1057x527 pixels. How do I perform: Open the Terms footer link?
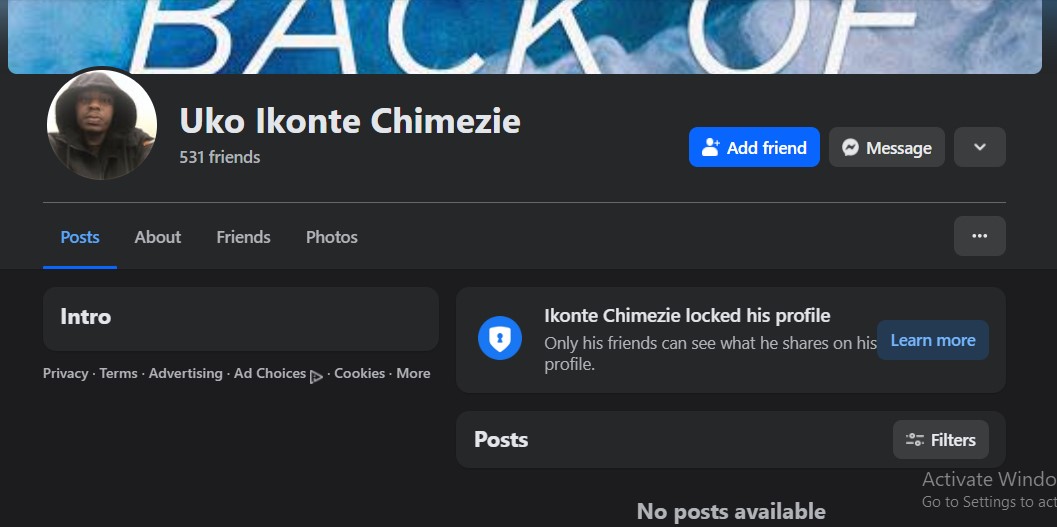(118, 373)
